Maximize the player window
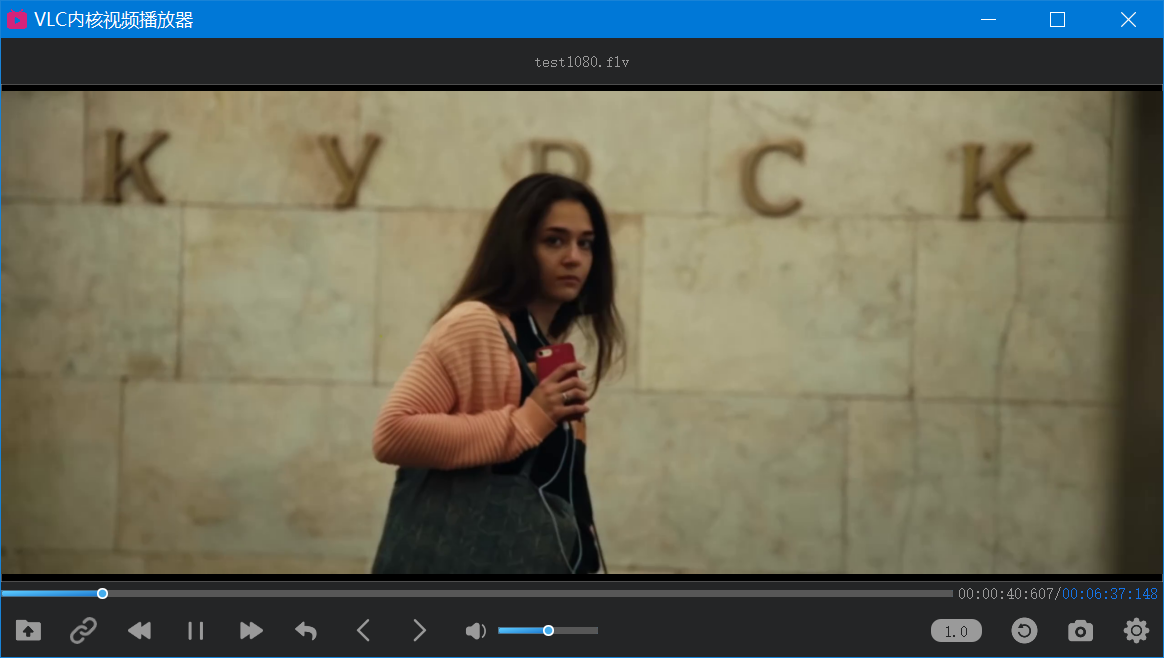Screen dimensions: 1164x658 point(1058,19)
